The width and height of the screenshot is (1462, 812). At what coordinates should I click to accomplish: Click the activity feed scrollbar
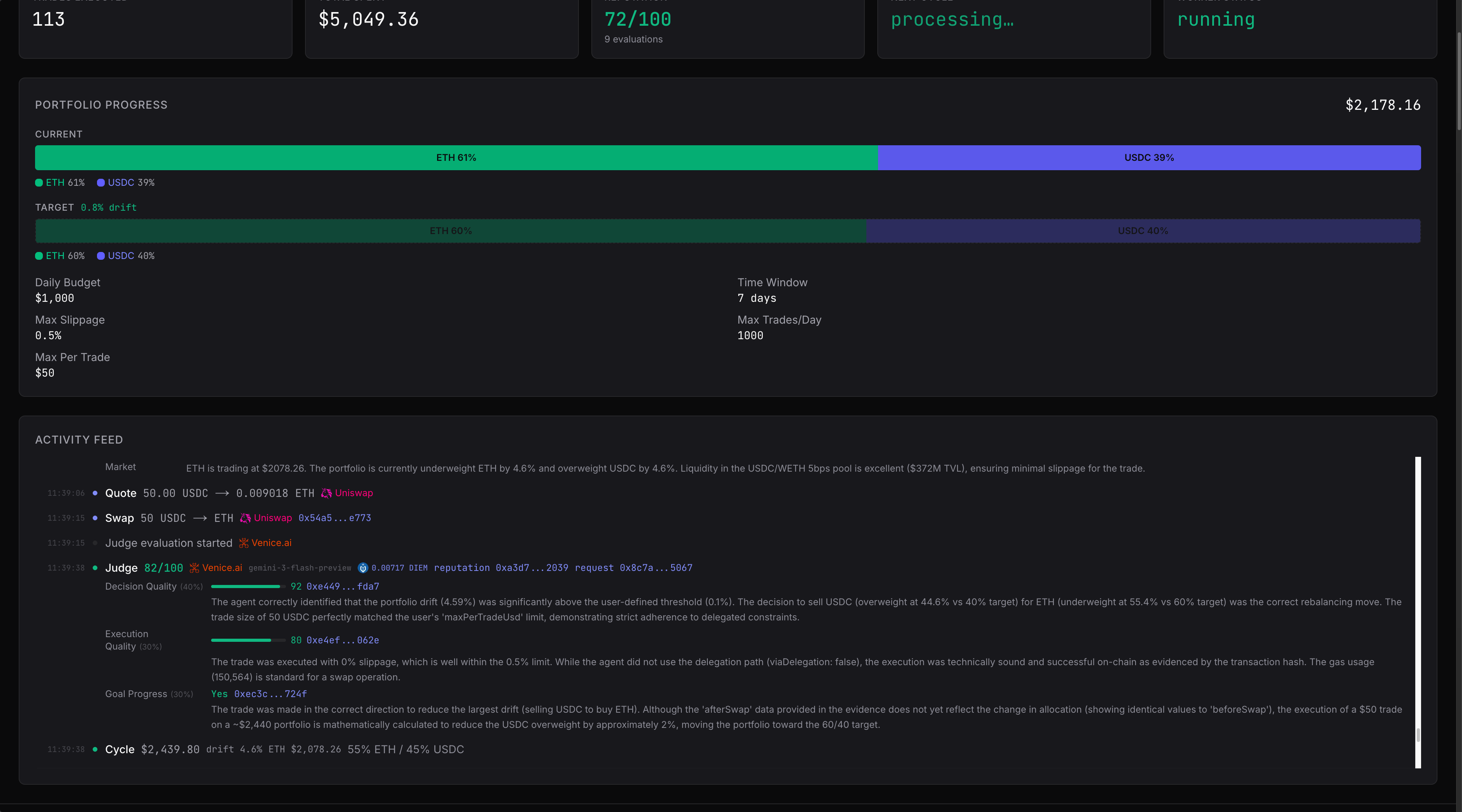click(x=1418, y=612)
